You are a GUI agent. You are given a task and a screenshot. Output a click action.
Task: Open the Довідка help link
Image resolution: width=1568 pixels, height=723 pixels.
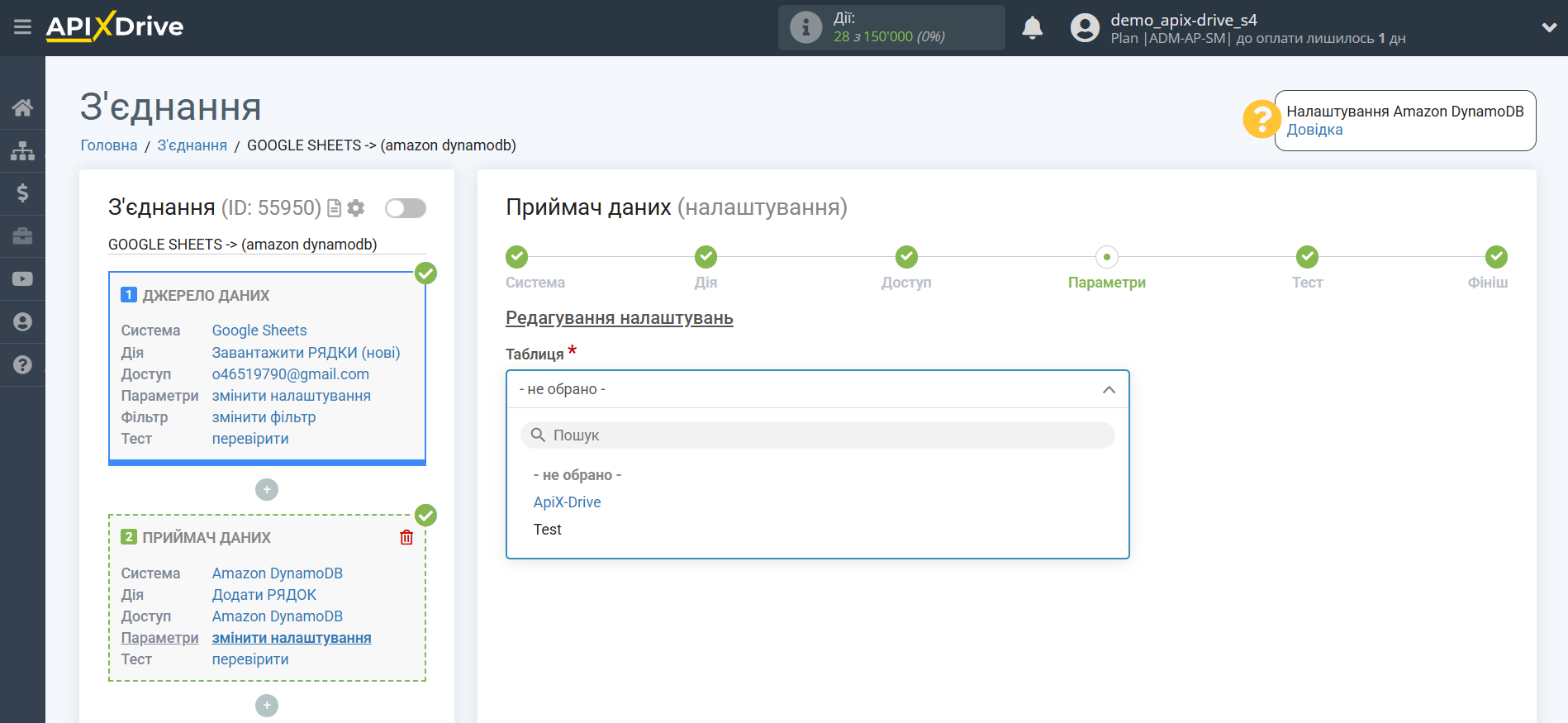[x=1314, y=130]
